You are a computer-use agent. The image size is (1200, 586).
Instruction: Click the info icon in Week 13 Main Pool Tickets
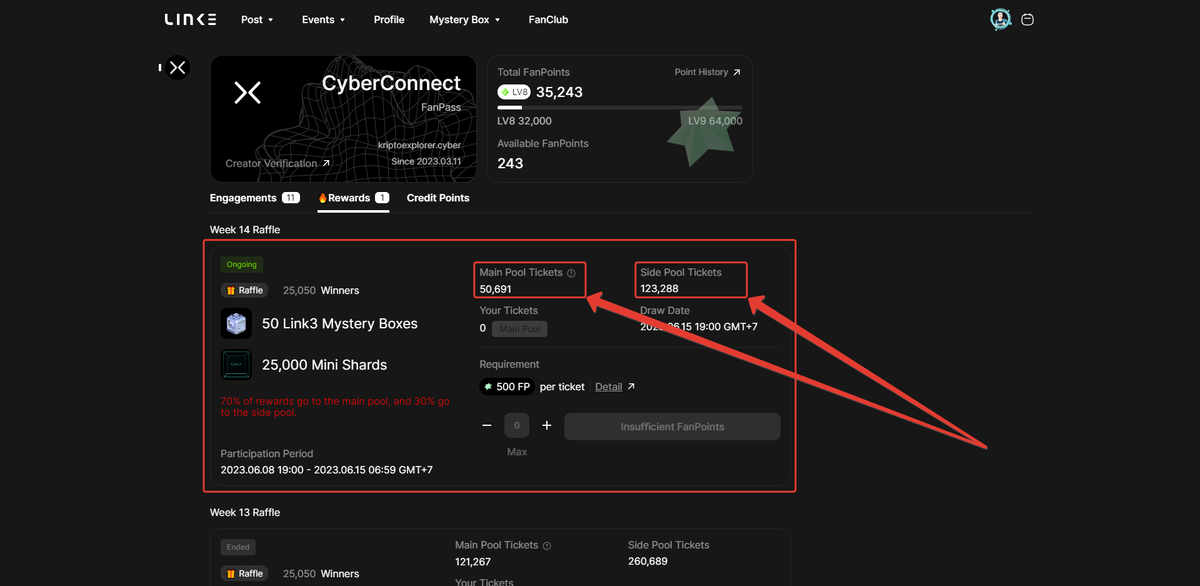pyautogui.click(x=547, y=546)
